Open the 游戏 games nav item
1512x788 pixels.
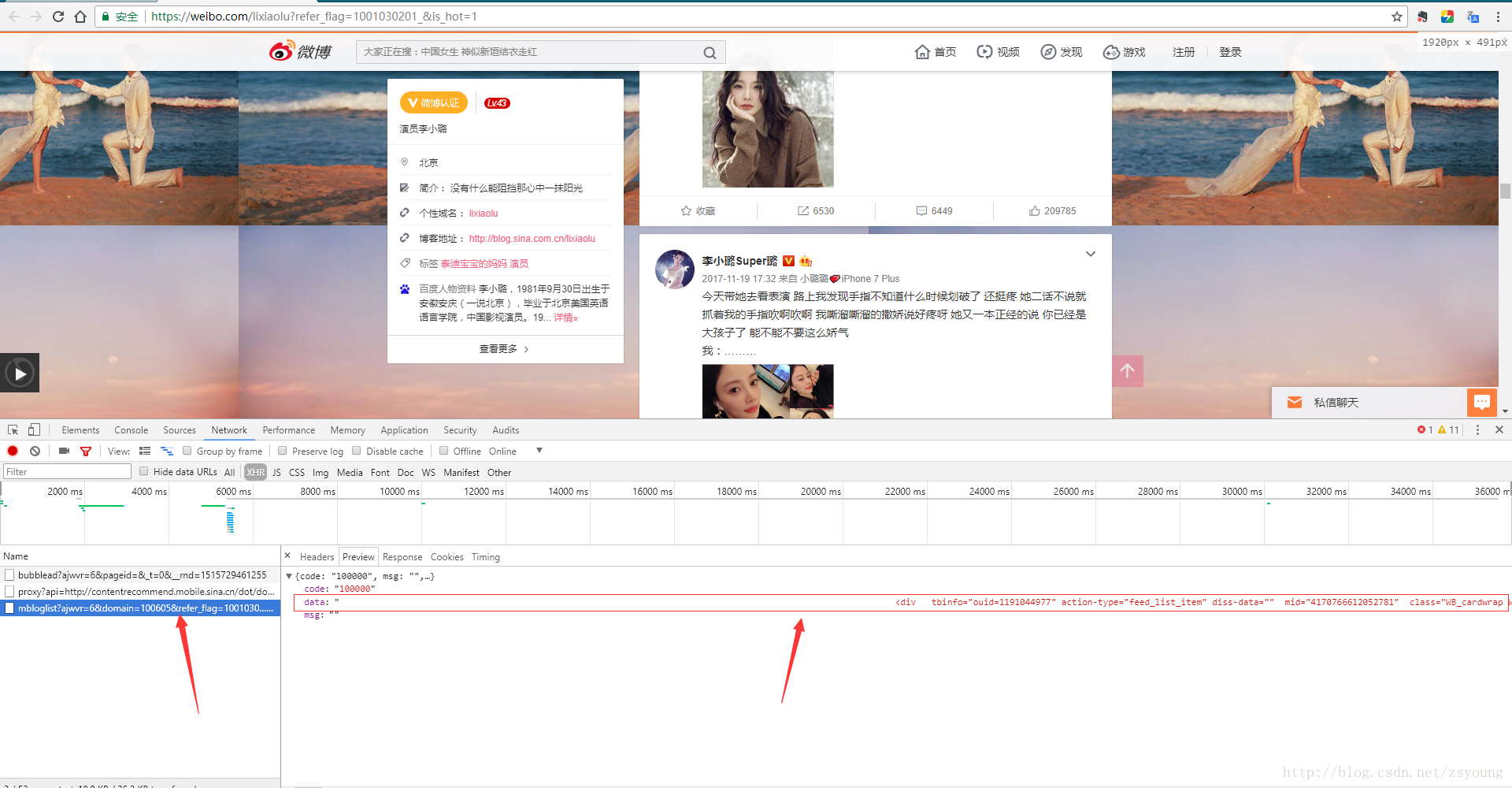1124,52
